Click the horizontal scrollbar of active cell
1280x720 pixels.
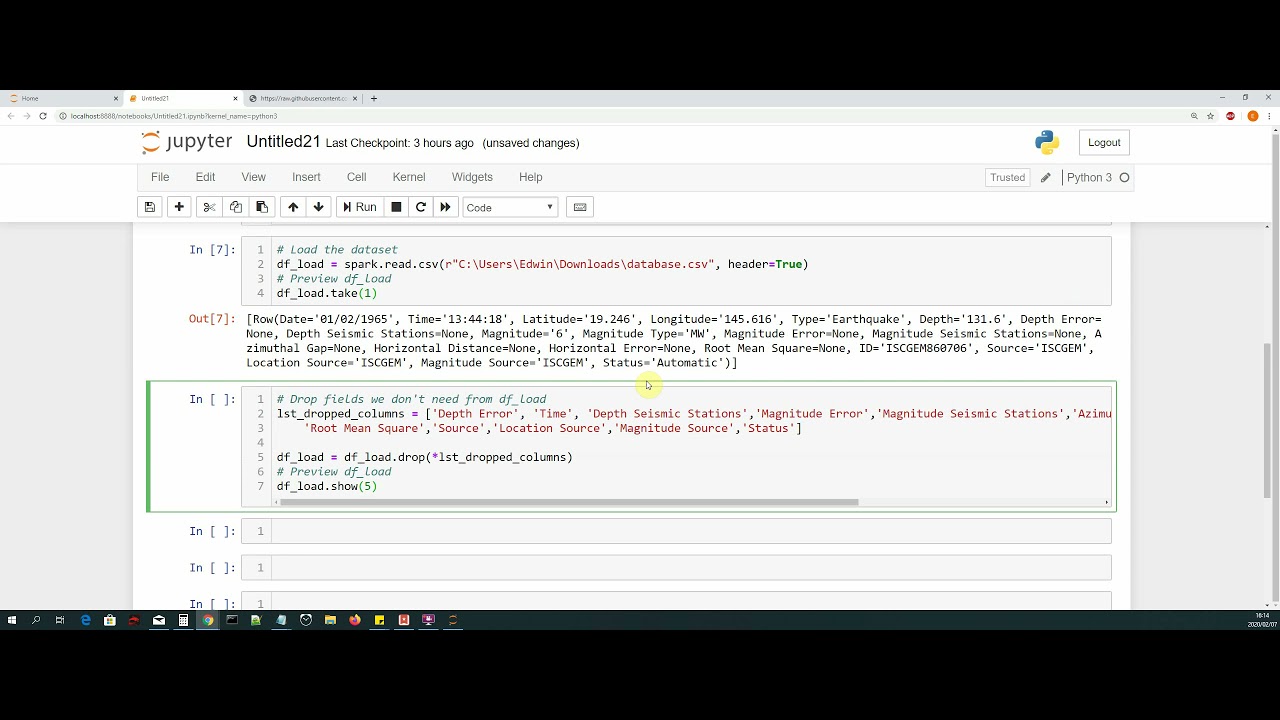click(569, 502)
